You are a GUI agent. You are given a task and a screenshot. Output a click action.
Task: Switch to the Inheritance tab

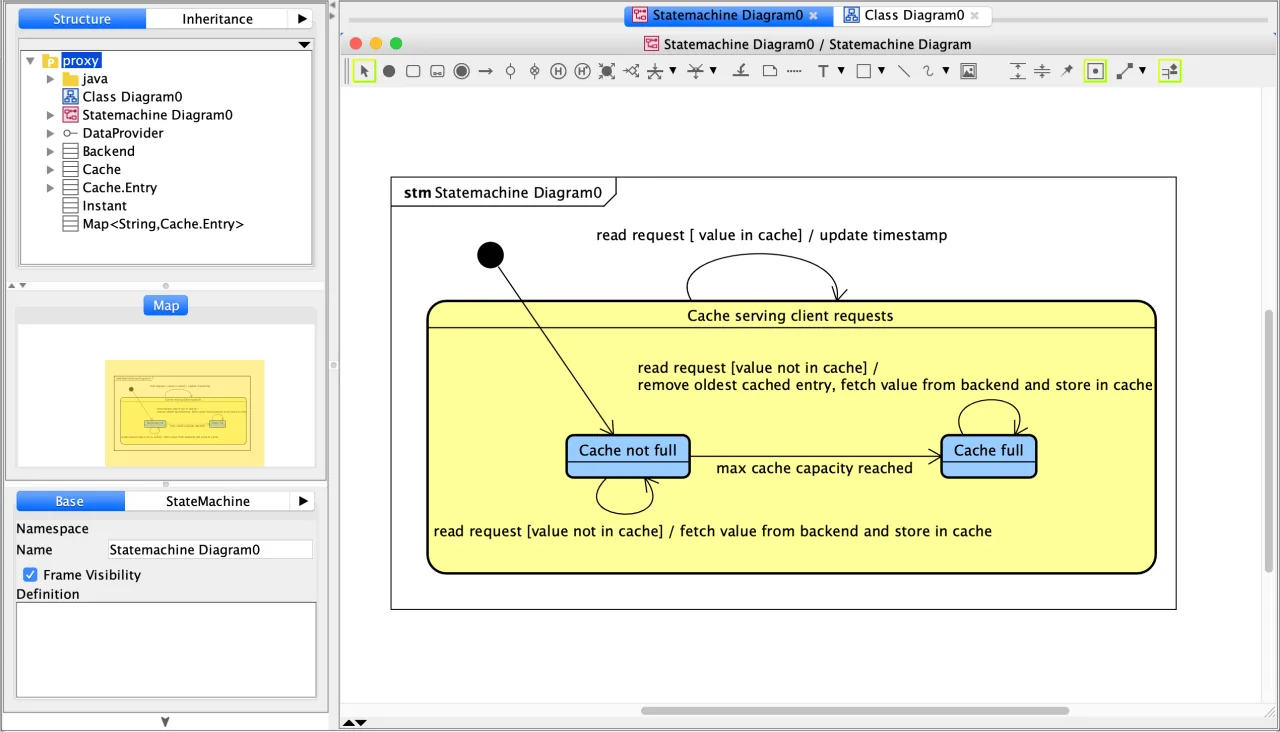[217, 19]
